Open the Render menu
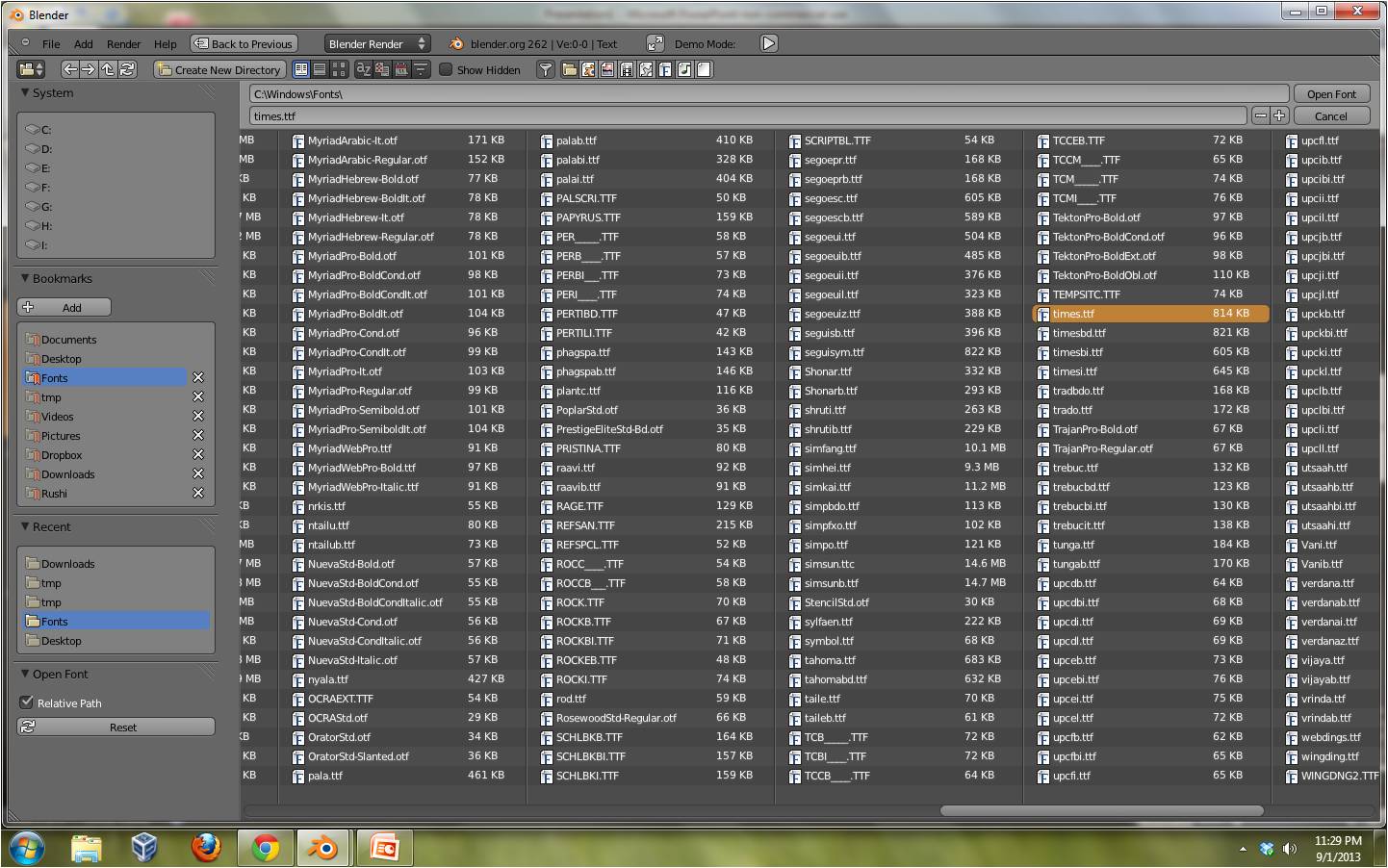 [123, 44]
